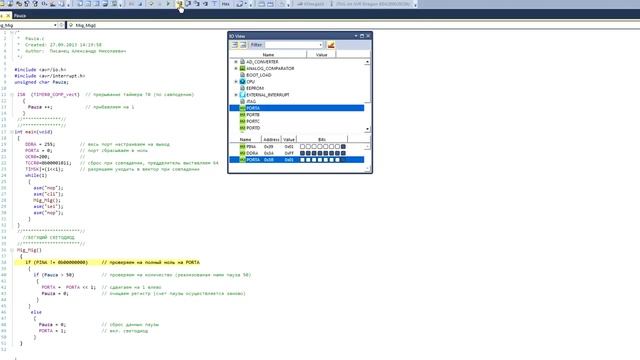The image size is (640, 360).
Task: Select ANALOG_COMPARATOR peripheral
Action: click(x=270, y=69)
